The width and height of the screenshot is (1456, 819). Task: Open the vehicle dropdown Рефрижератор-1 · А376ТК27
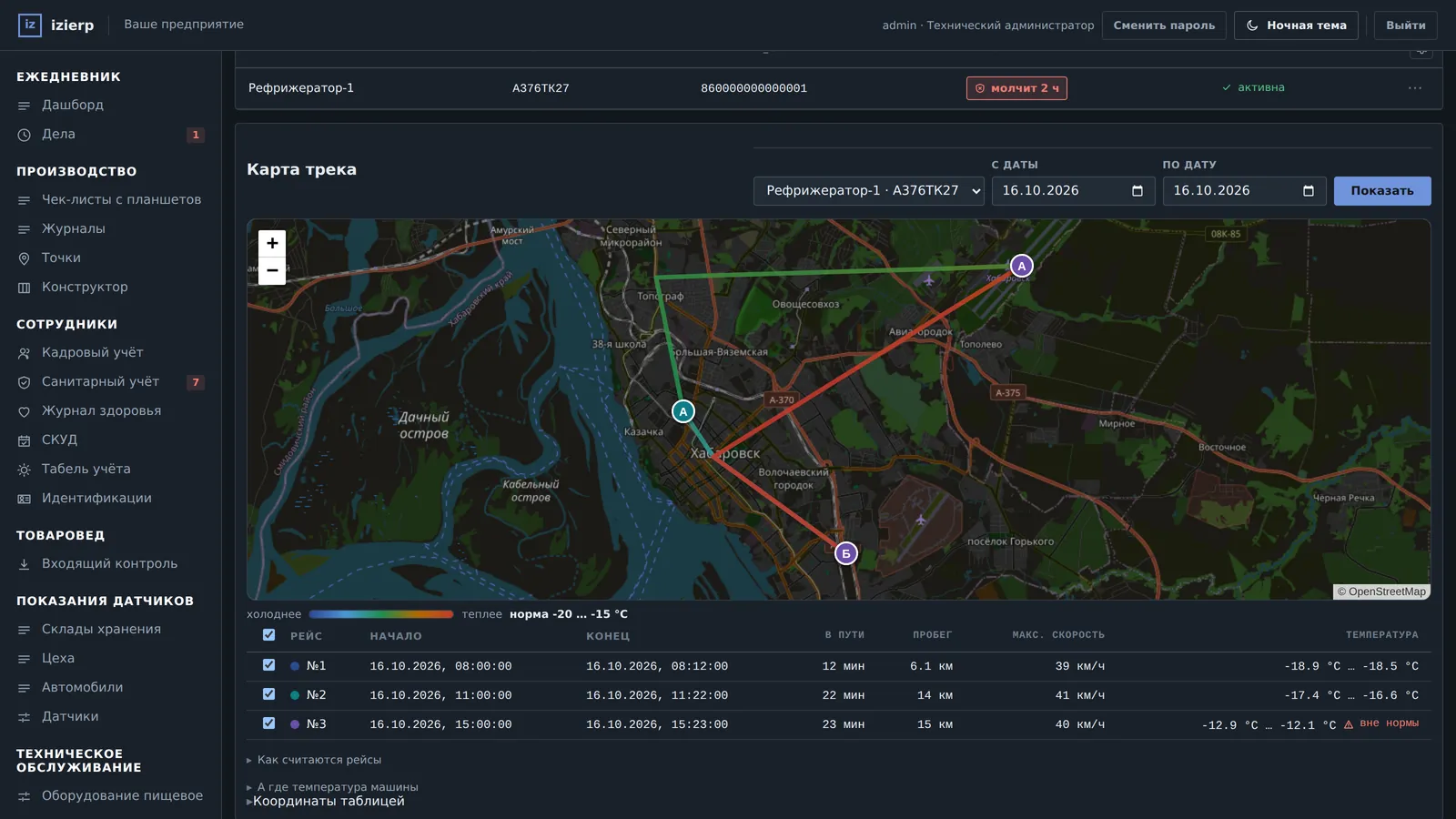coord(868,191)
